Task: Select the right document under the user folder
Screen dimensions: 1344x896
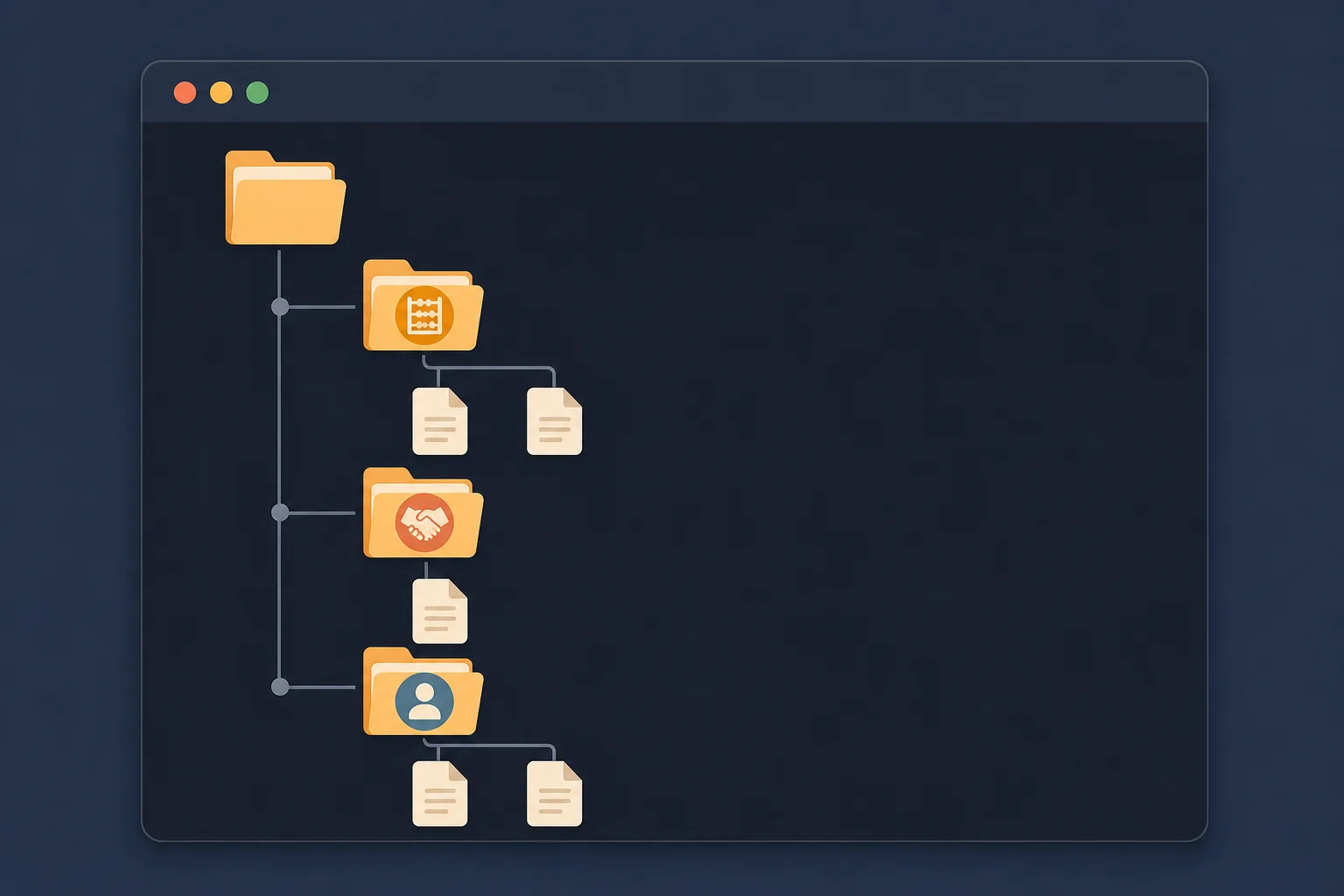Action: (555, 794)
